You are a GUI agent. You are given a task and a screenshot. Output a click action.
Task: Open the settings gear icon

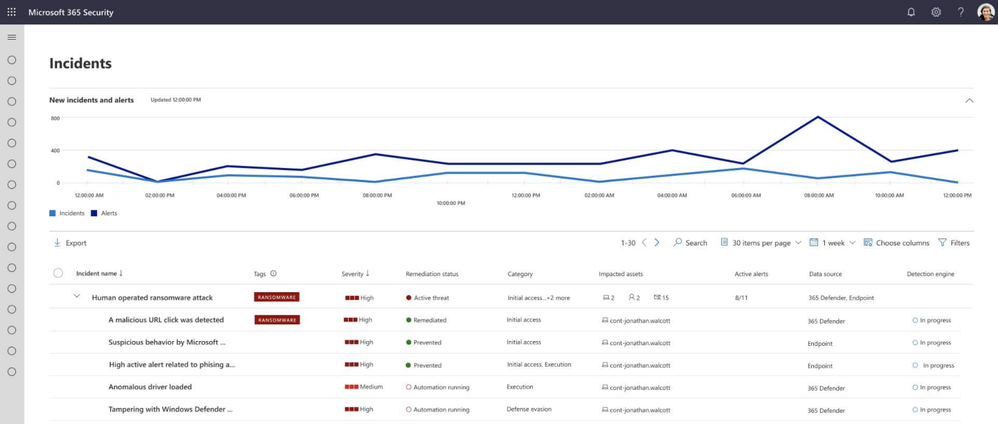[x=936, y=12]
